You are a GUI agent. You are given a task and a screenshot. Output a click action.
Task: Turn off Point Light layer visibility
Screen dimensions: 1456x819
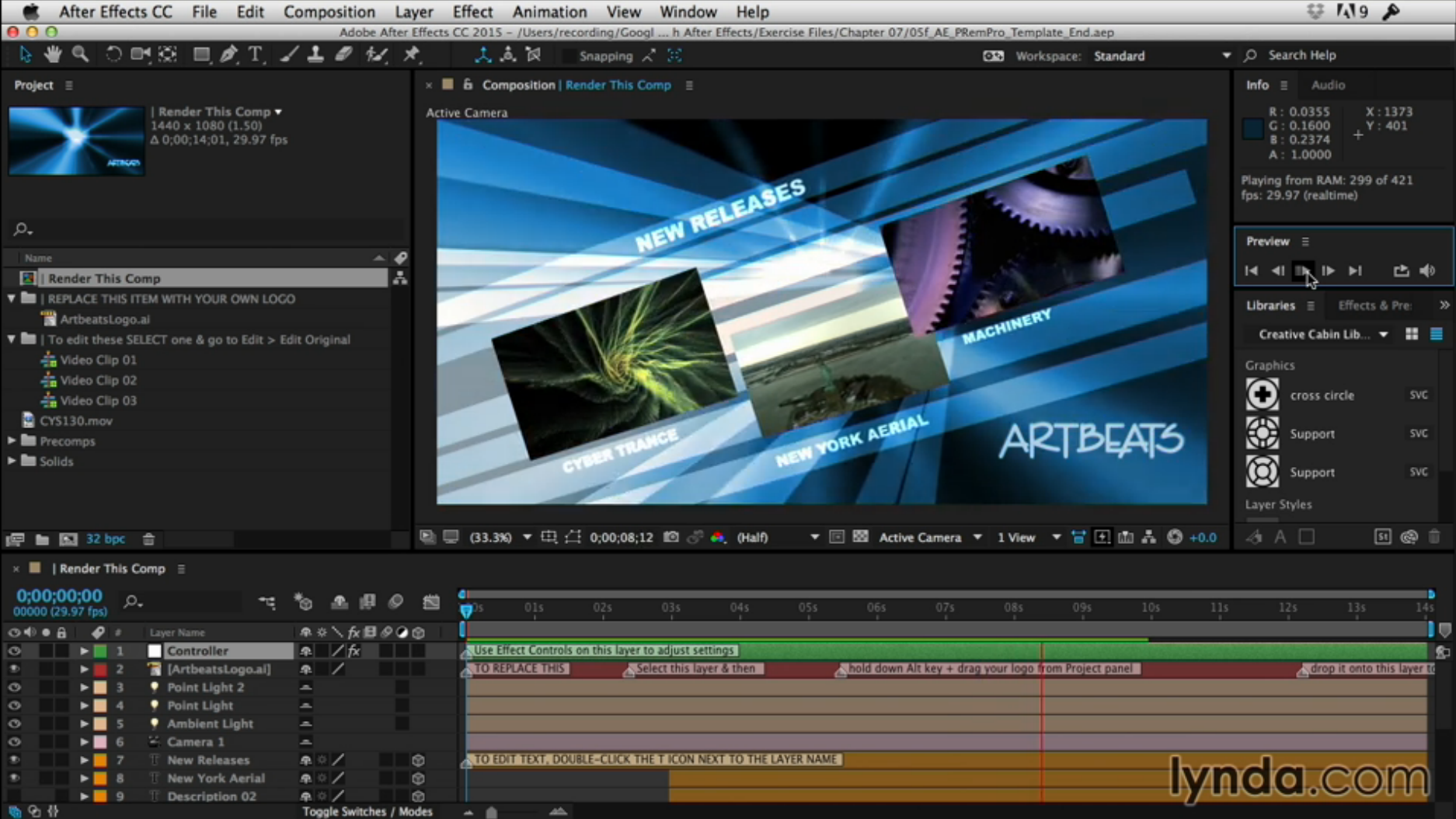pyautogui.click(x=14, y=706)
